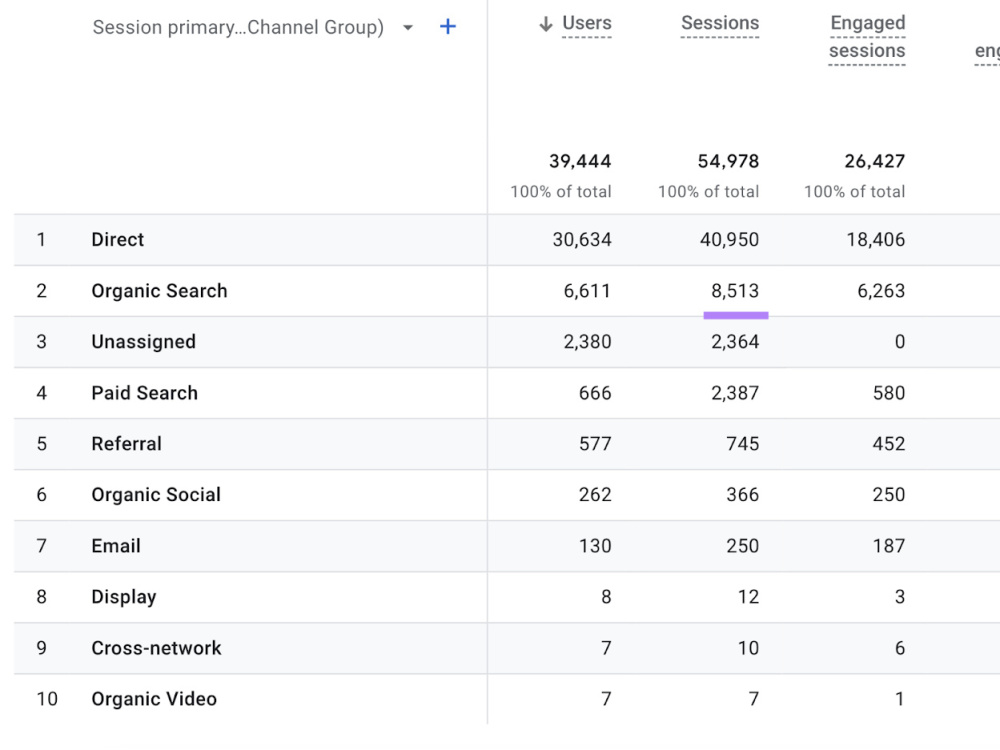Click the Paid Search row label

[x=145, y=393]
